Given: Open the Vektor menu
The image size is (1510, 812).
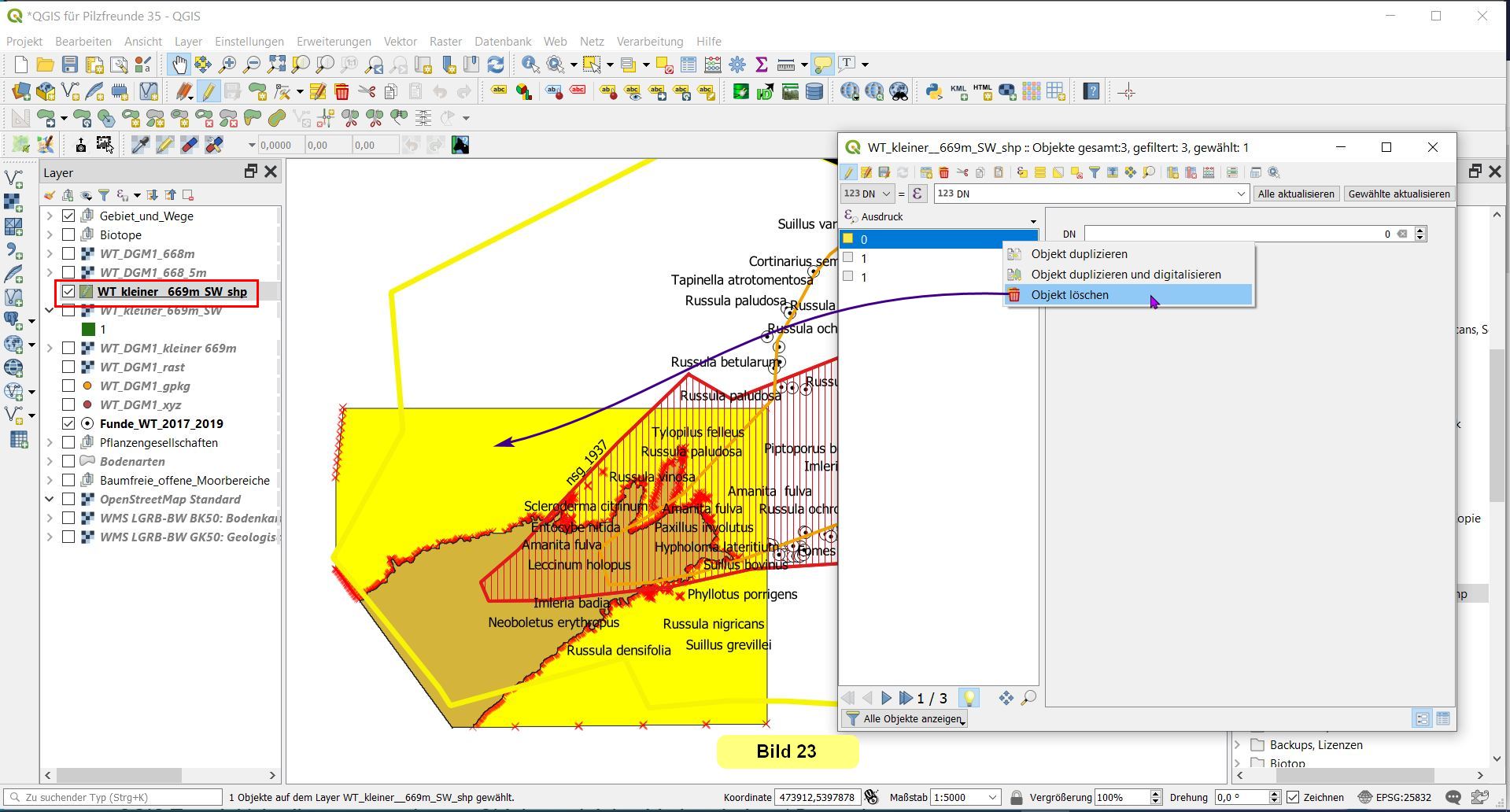Looking at the screenshot, I should pos(400,41).
